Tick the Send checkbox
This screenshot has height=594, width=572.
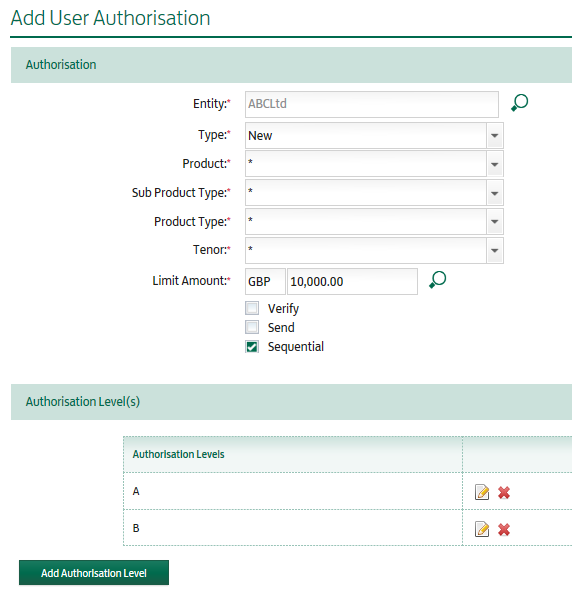pyautogui.click(x=252, y=327)
